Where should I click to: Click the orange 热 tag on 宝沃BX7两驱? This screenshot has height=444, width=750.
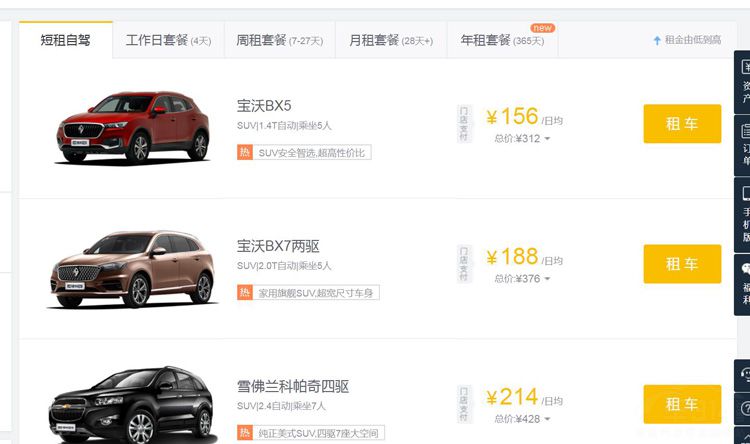click(245, 293)
